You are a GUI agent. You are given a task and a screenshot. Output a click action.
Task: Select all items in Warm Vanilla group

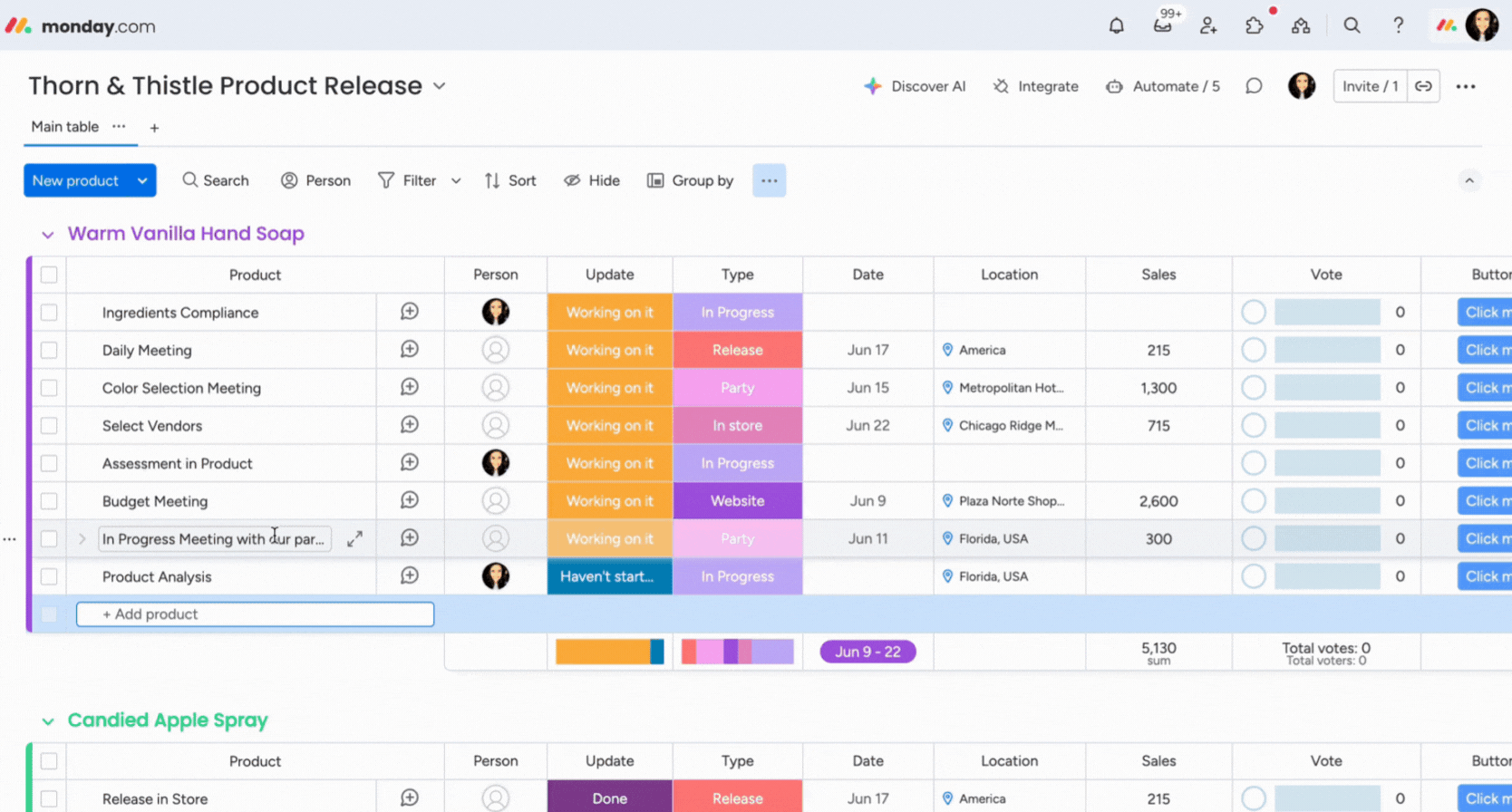(x=49, y=275)
